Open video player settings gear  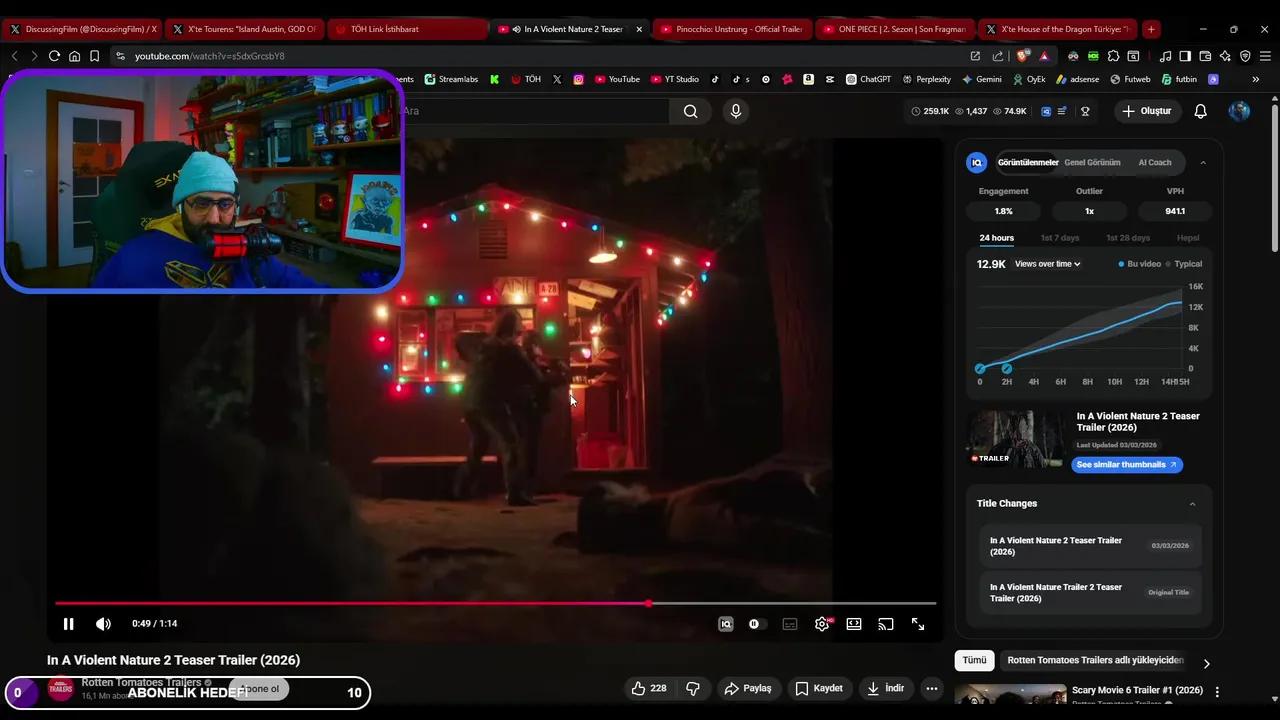pos(822,624)
